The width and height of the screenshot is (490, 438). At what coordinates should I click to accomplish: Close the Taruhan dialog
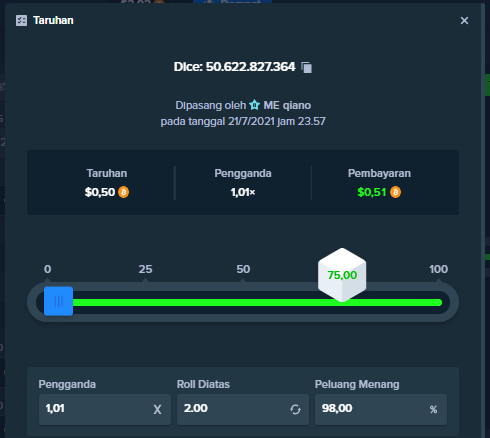click(x=464, y=21)
